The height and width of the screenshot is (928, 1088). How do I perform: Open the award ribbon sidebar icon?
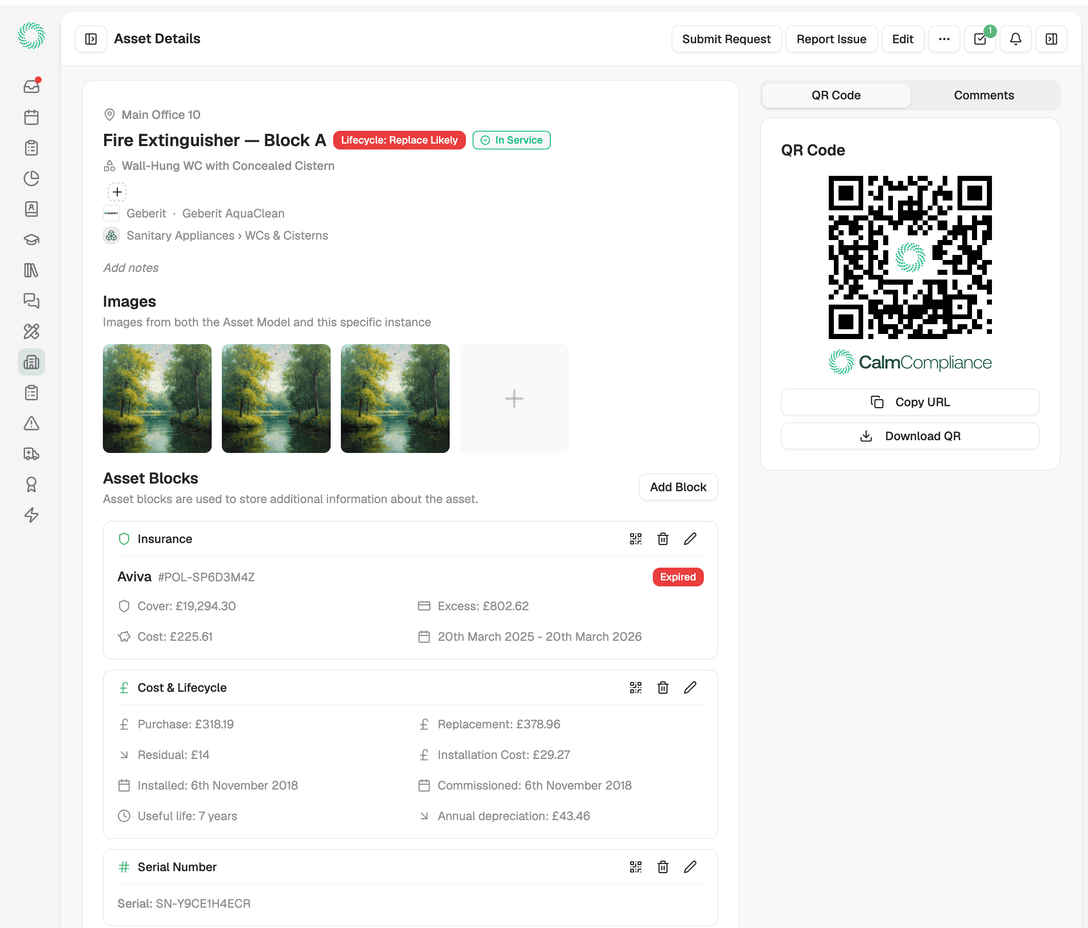tap(31, 484)
